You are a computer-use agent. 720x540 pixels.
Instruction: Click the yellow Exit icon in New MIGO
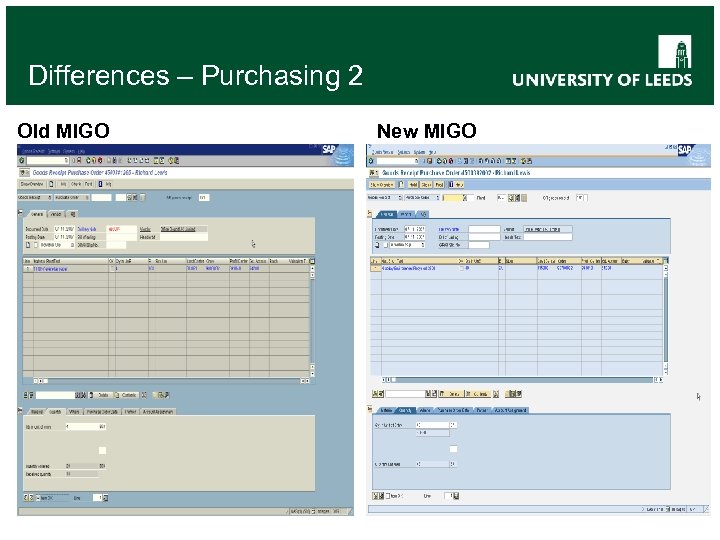click(x=445, y=161)
